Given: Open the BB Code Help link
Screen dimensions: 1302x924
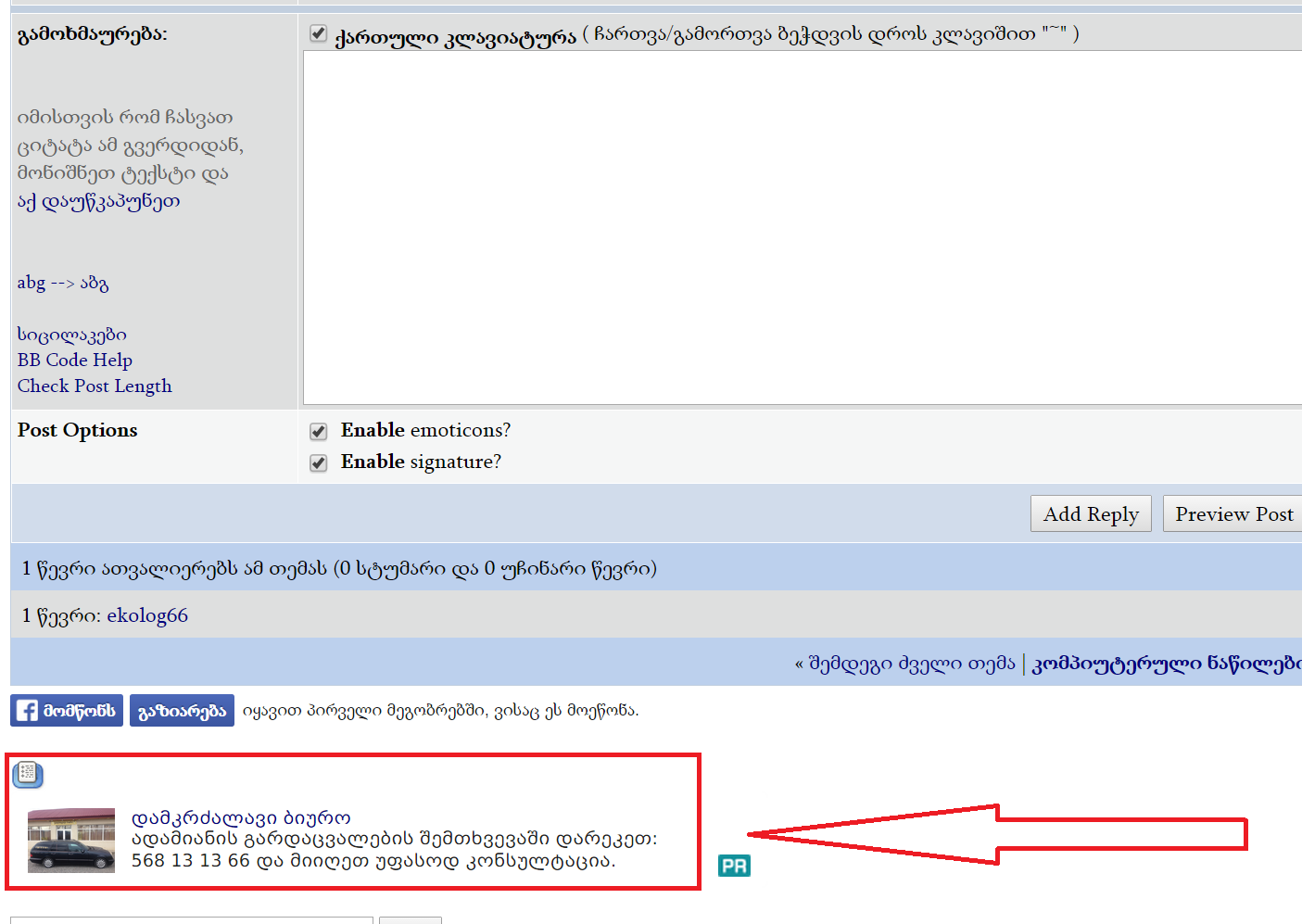Looking at the screenshot, I should pyautogui.click(x=74, y=360).
